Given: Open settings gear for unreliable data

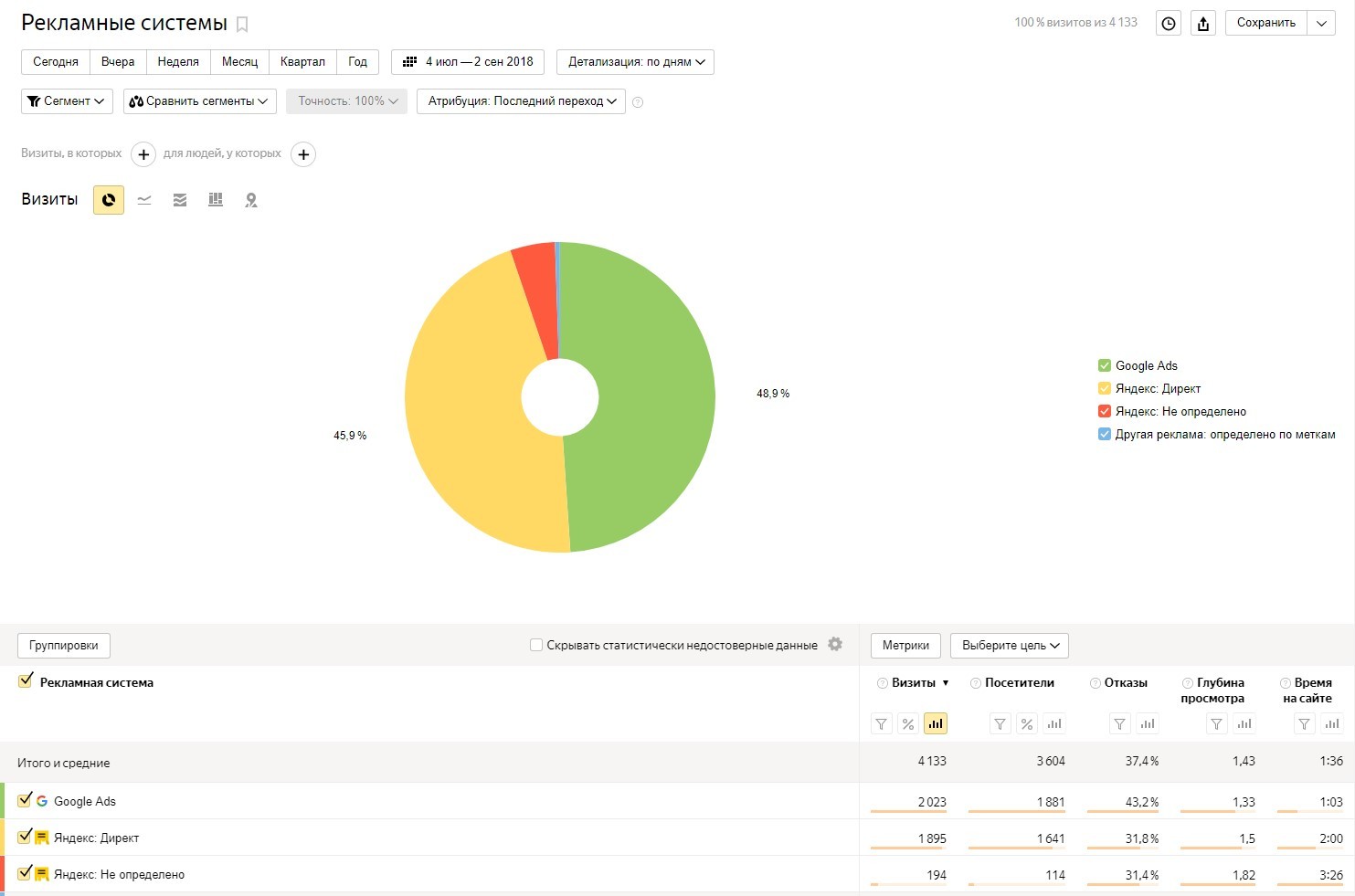Looking at the screenshot, I should (835, 644).
